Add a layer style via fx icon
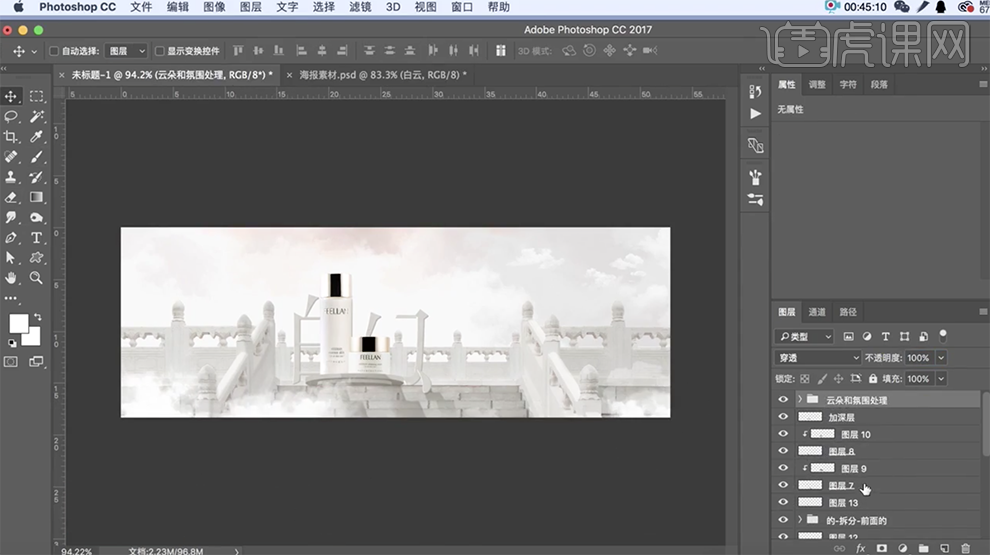 click(x=860, y=548)
